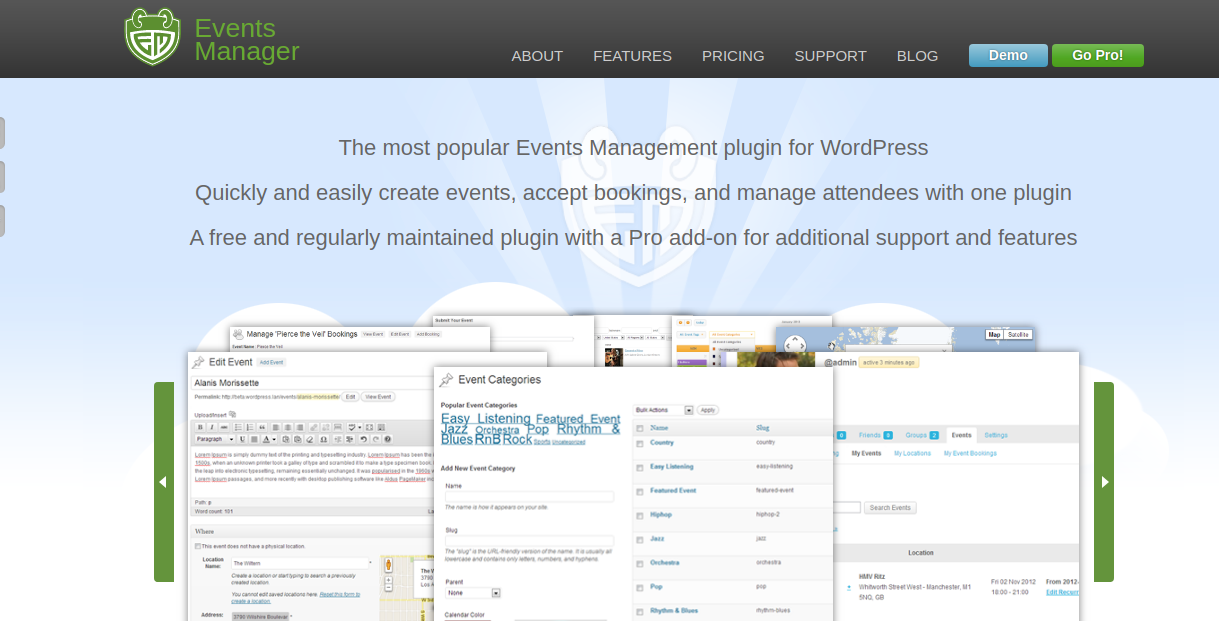Screen dimensions: 1219x621
Task: Tick the Hiphop row checkbox
Action: pyautogui.click(x=640, y=516)
